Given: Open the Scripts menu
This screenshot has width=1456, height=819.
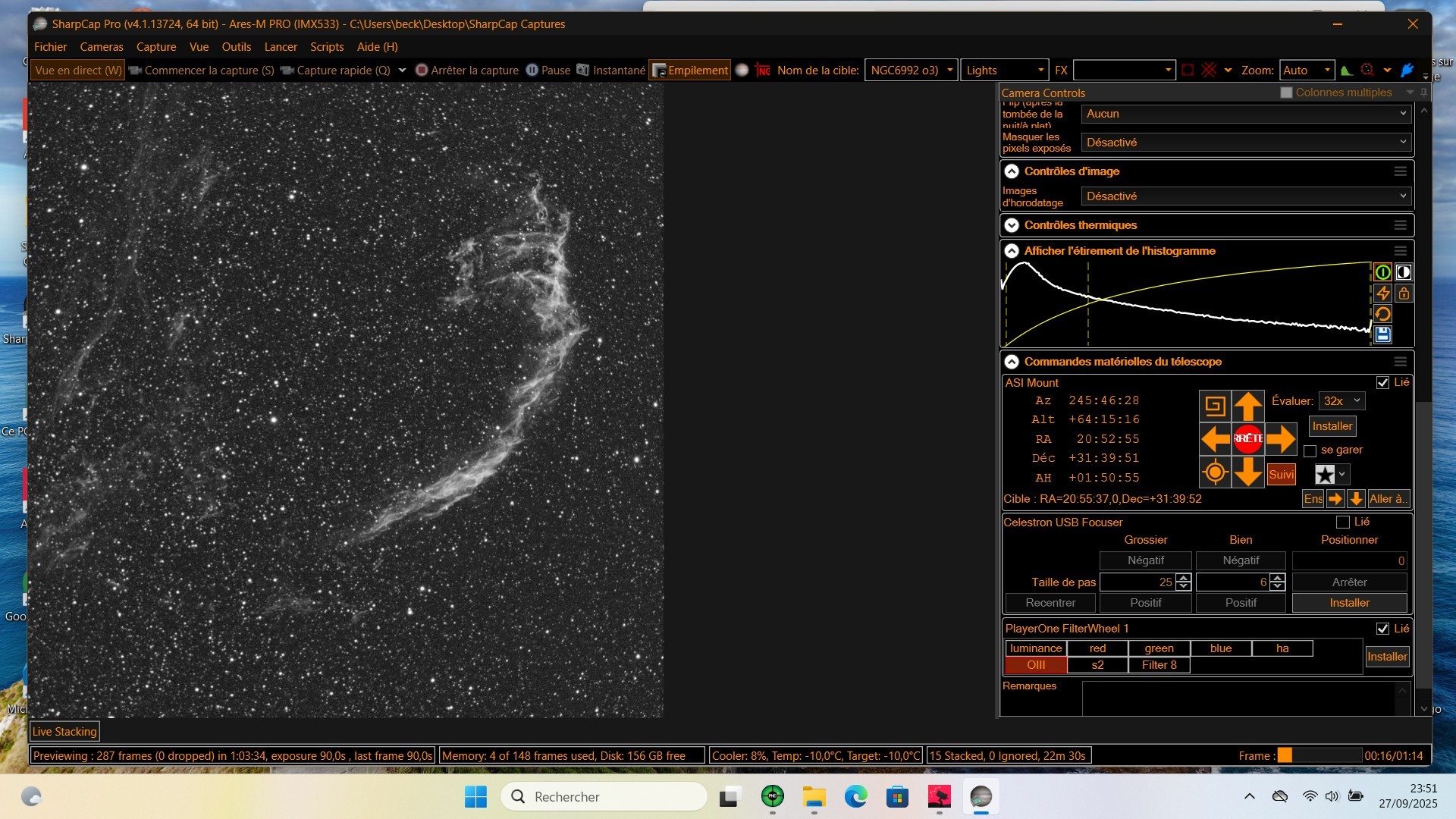Looking at the screenshot, I should click(327, 47).
